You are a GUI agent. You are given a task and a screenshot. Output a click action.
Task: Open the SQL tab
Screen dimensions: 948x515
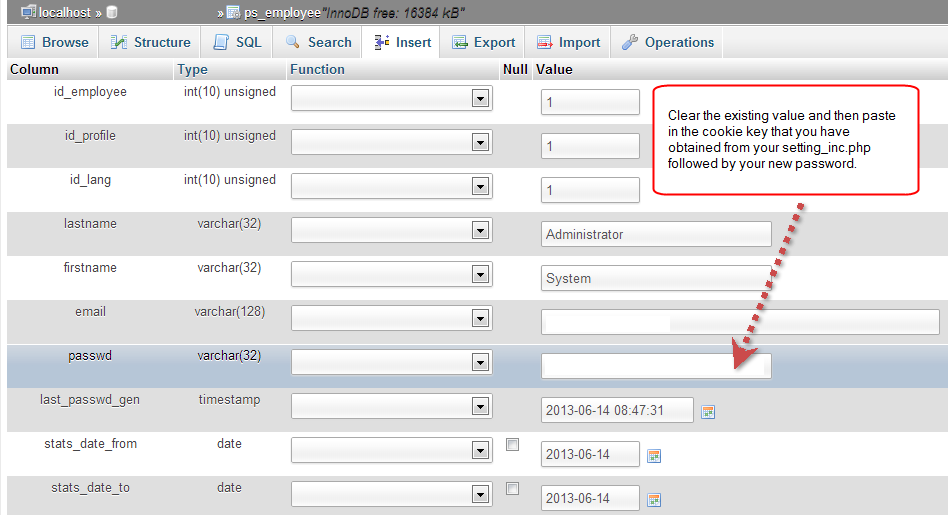[238, 42]
